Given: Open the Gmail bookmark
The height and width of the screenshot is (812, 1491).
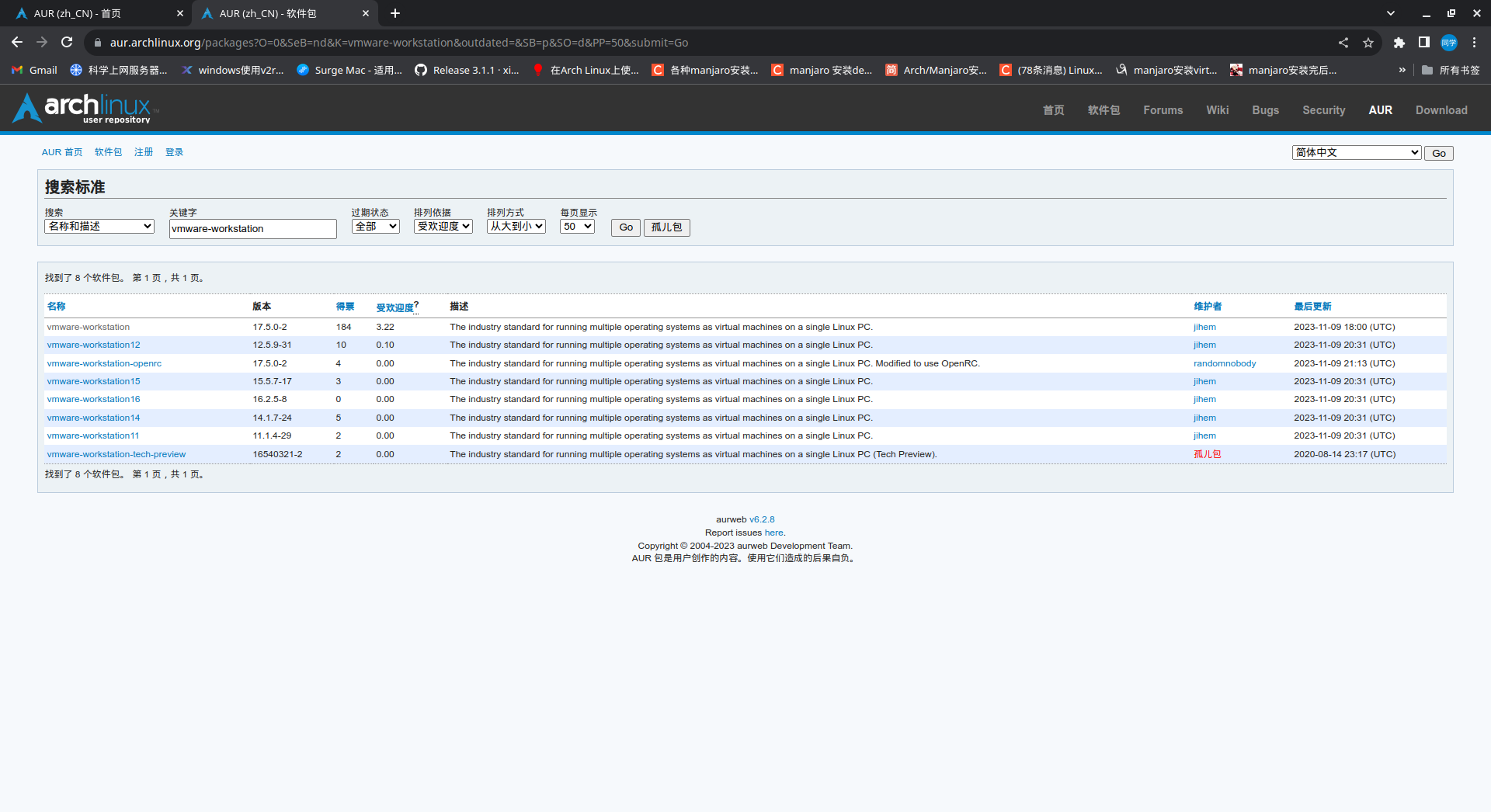Looking at the screenshot, I should (35, 70).
